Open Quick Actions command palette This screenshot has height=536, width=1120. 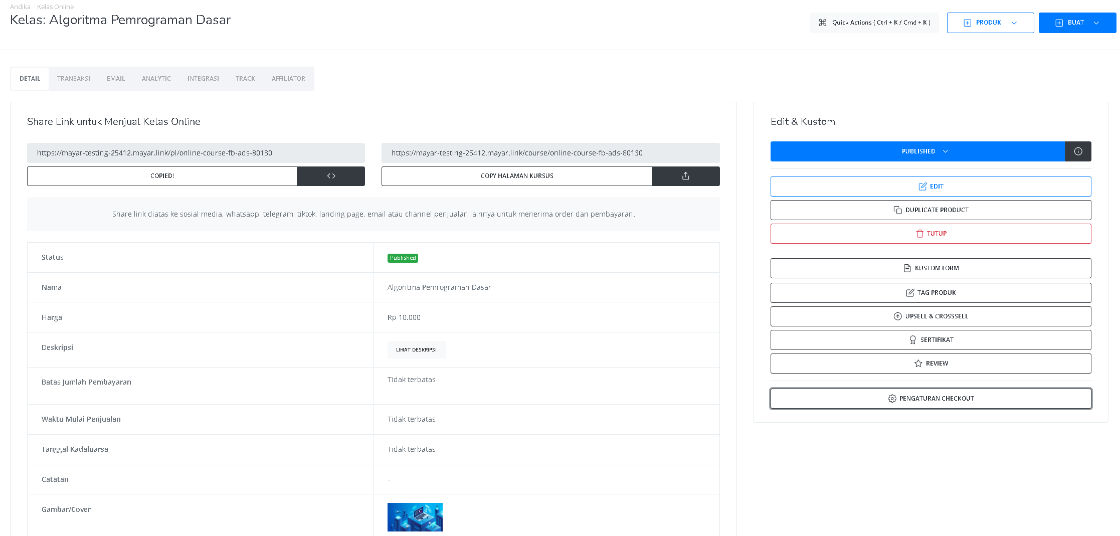[x=874, y=23]
